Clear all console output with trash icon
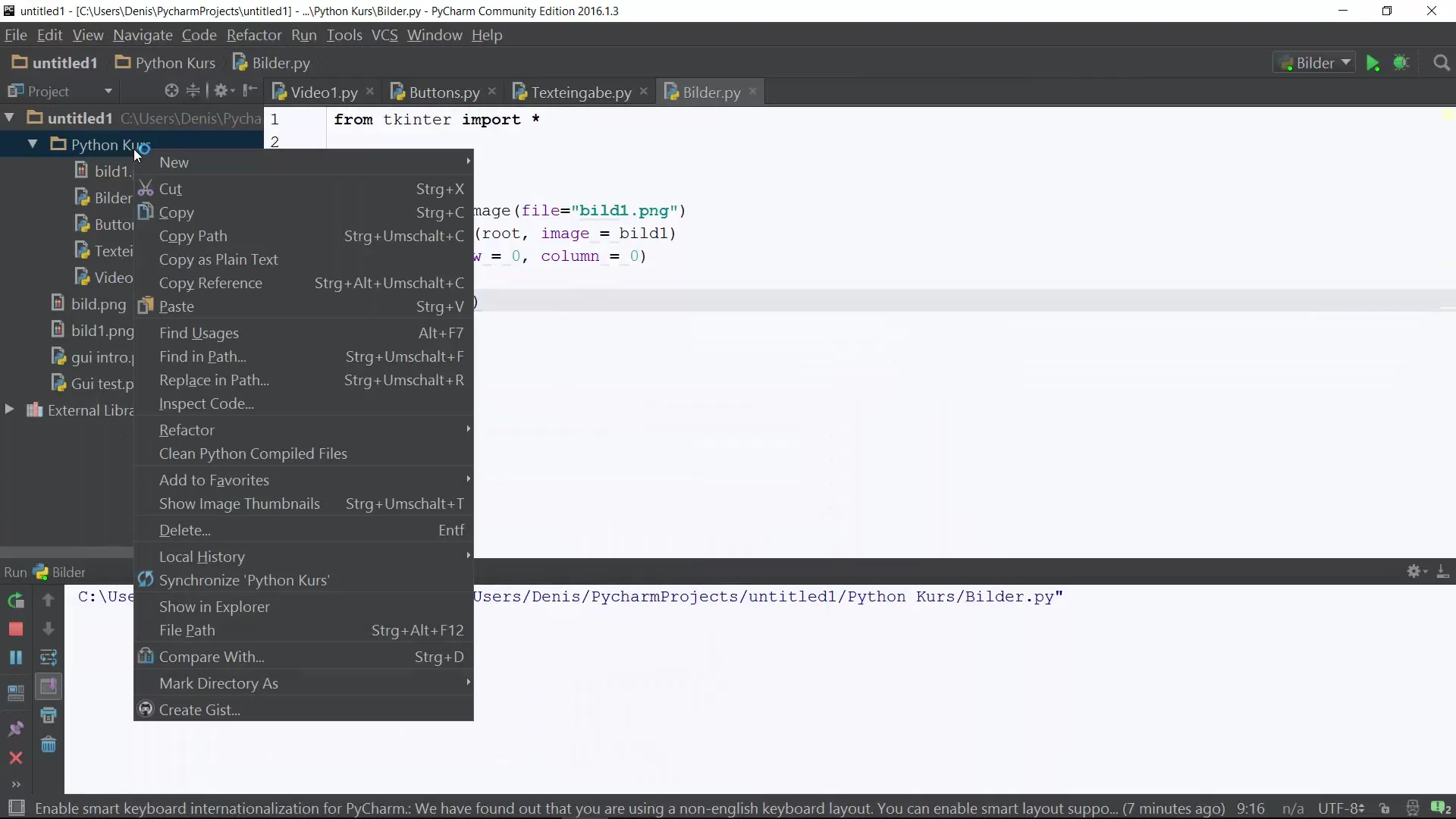Screen dimensions: 1456x819 49,745
